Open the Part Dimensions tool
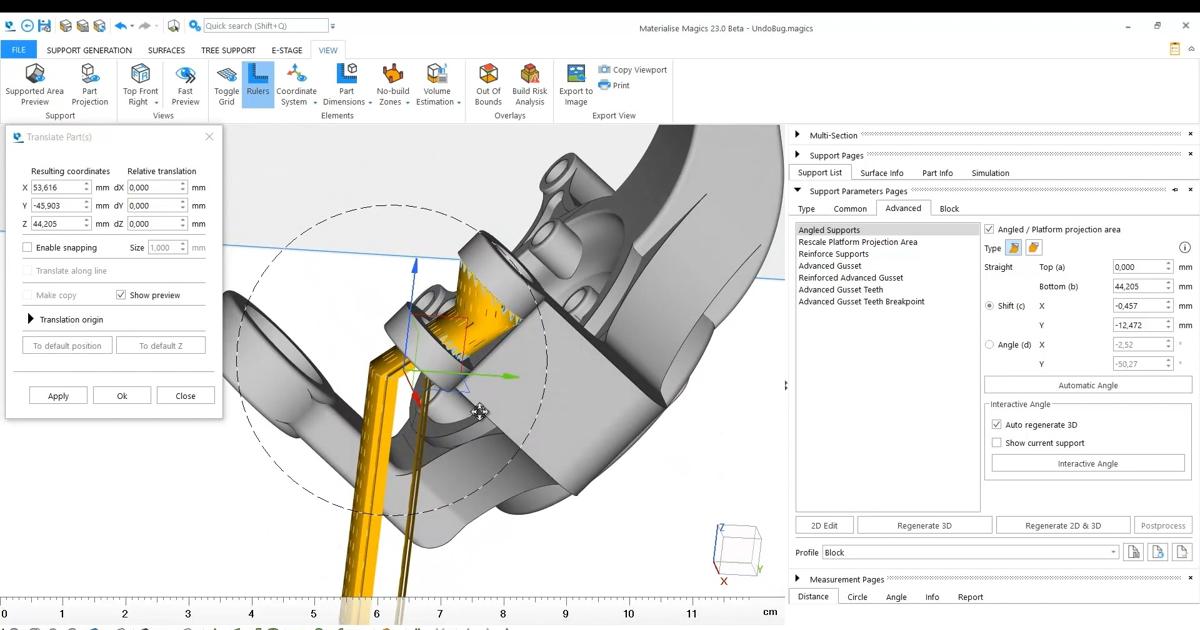1200x630 pixels. [345, 85]
